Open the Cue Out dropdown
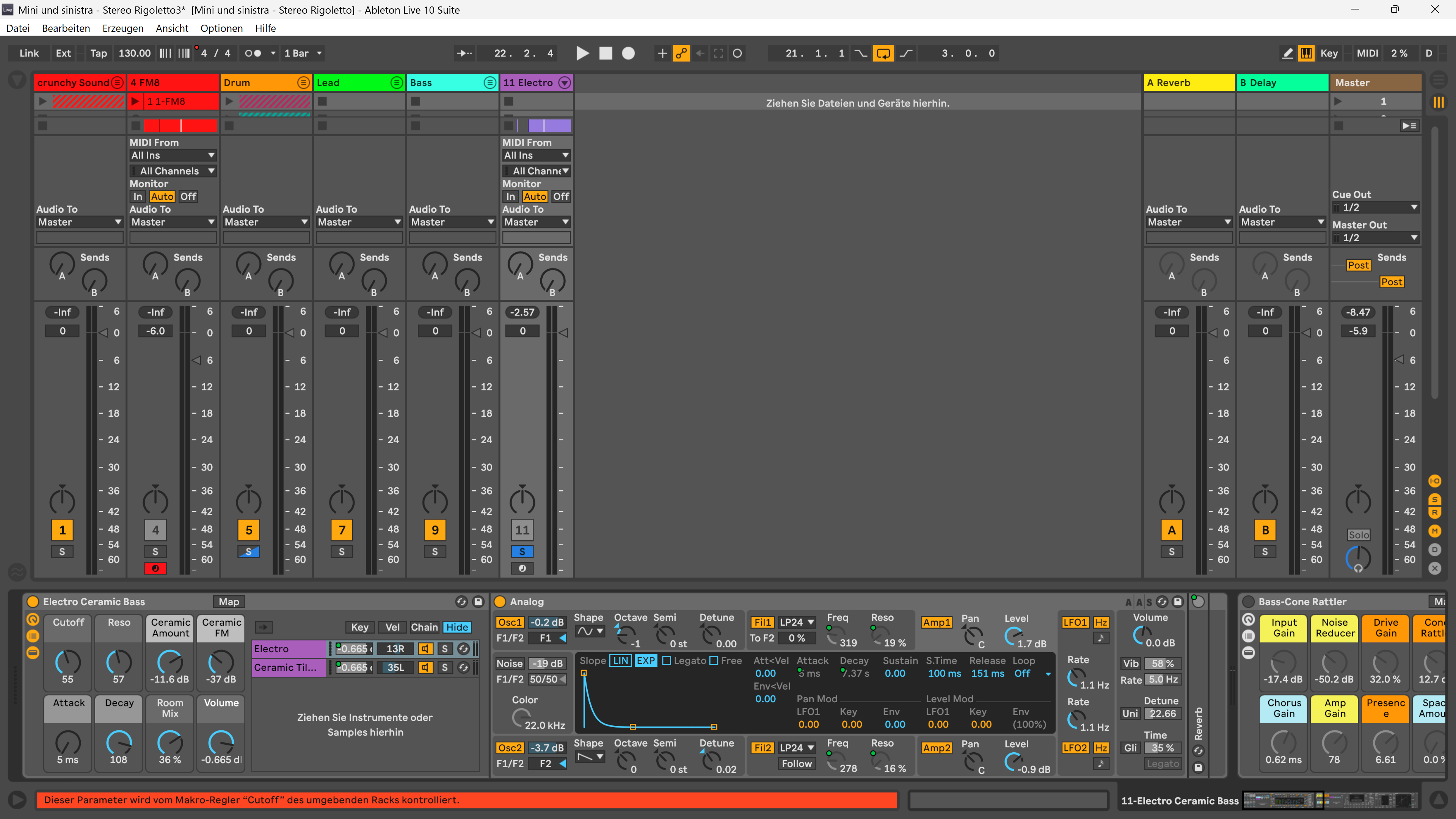The height and width of the screenshot is (819, 1456). 1375,207
